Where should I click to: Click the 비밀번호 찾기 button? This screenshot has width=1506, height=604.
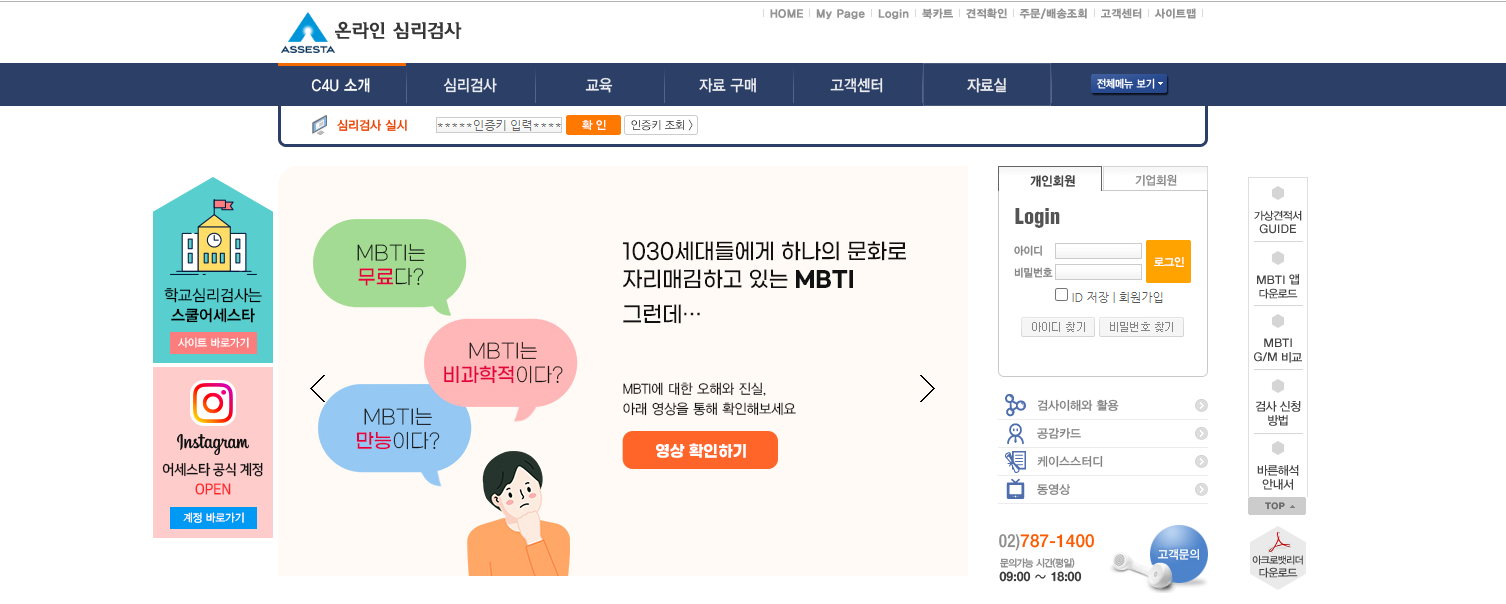point(1141,327)
